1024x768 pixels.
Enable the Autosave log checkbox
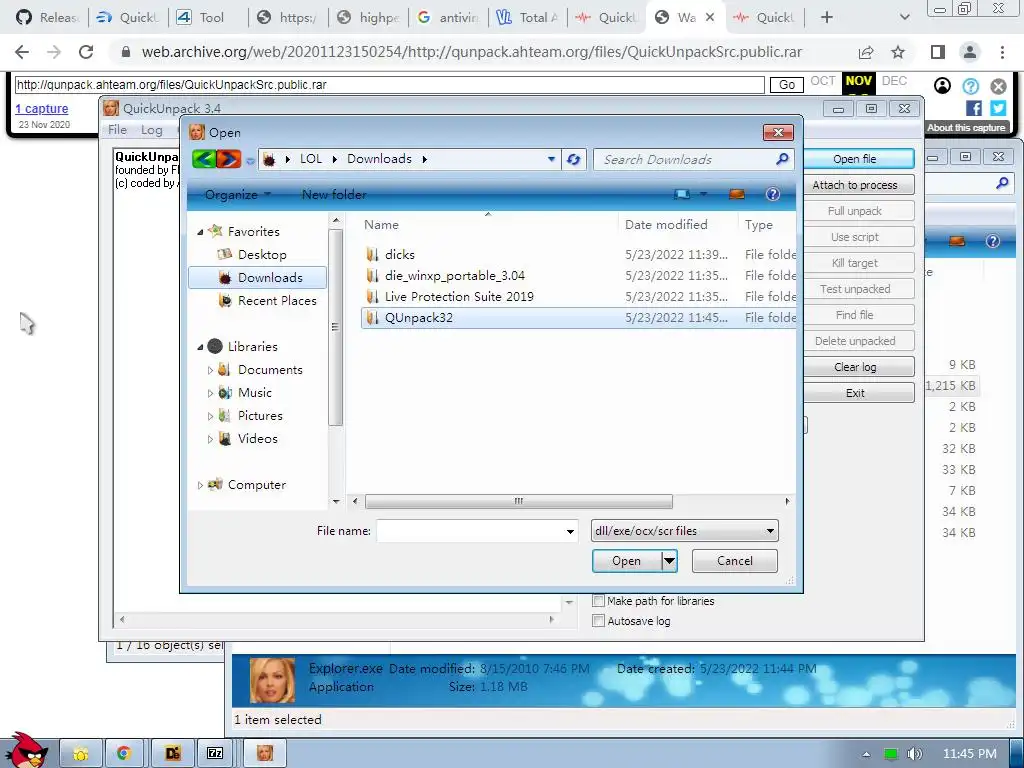click(x=598, y=621)
